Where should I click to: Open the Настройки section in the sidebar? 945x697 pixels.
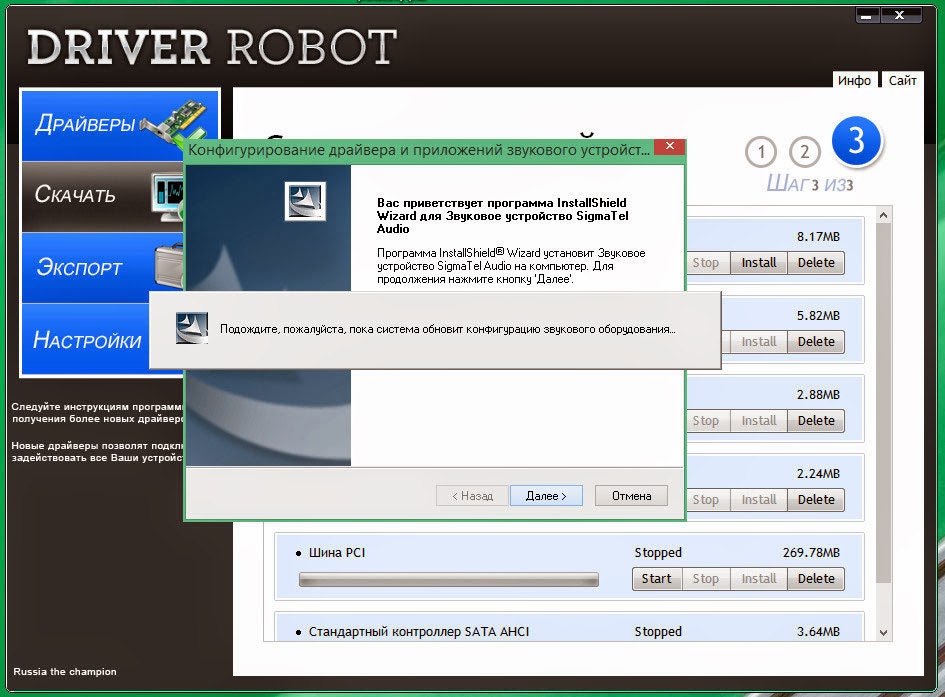tap(85, 339)
